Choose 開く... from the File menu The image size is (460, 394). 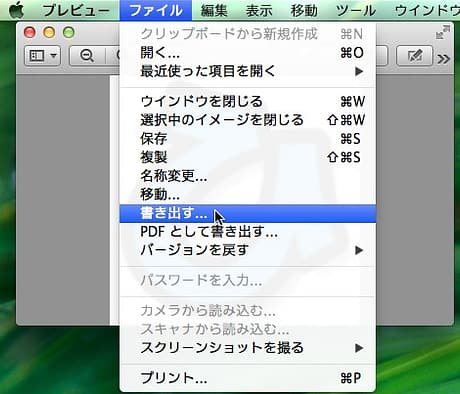(x=248, y=53)
